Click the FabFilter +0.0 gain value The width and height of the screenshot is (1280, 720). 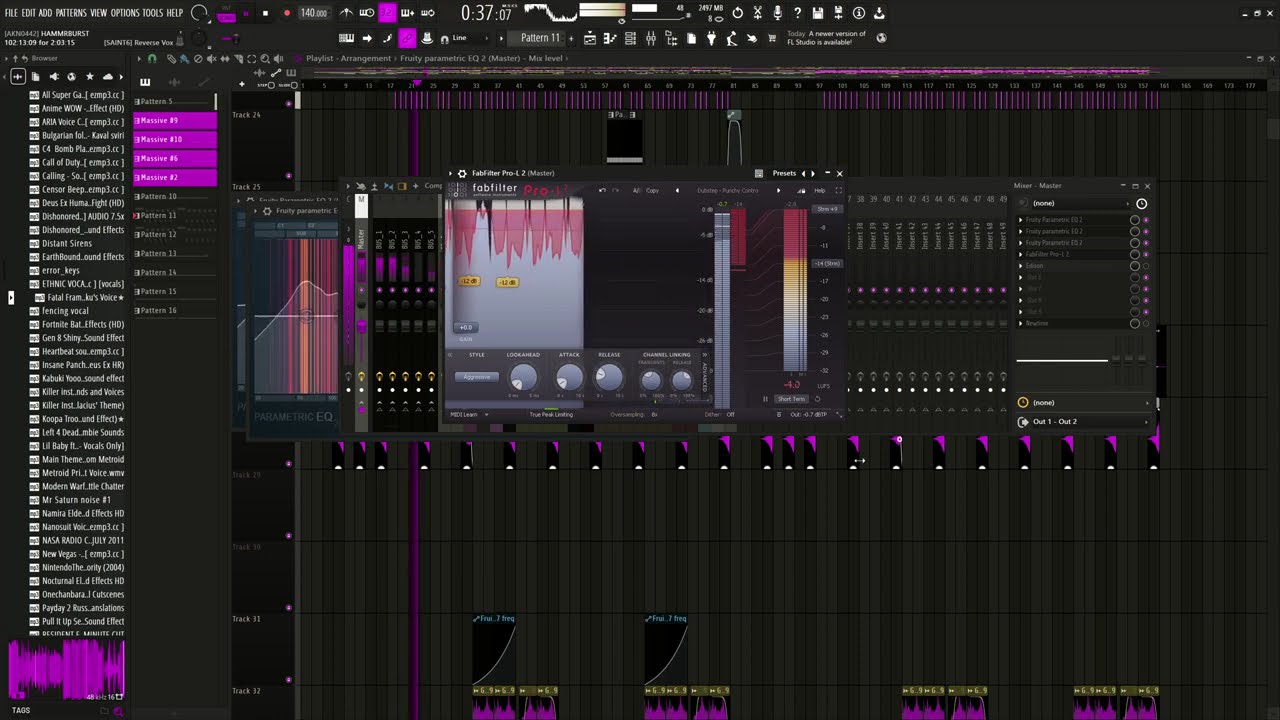click(466, 327)
